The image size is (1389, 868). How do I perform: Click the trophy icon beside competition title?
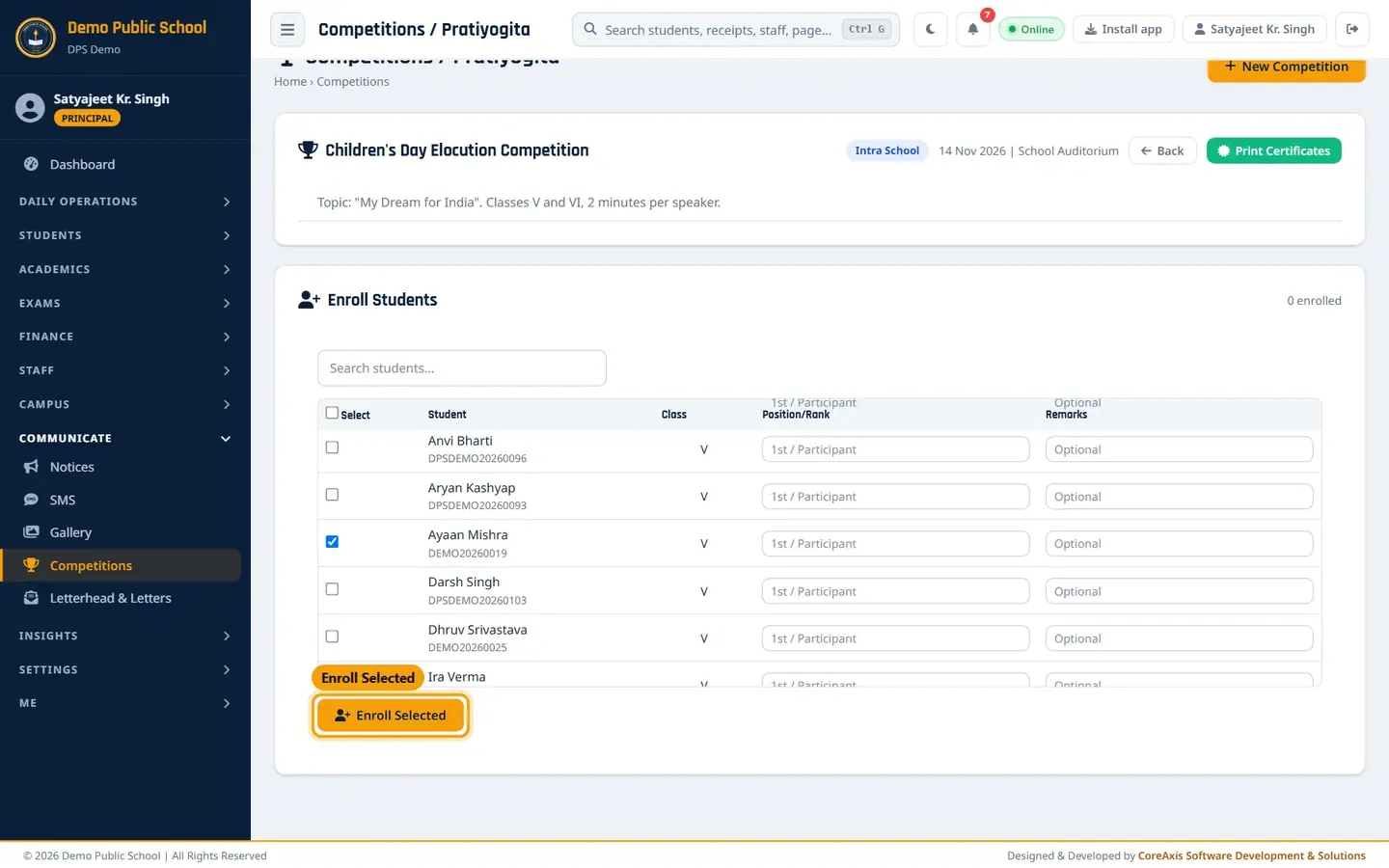[308, 150]
